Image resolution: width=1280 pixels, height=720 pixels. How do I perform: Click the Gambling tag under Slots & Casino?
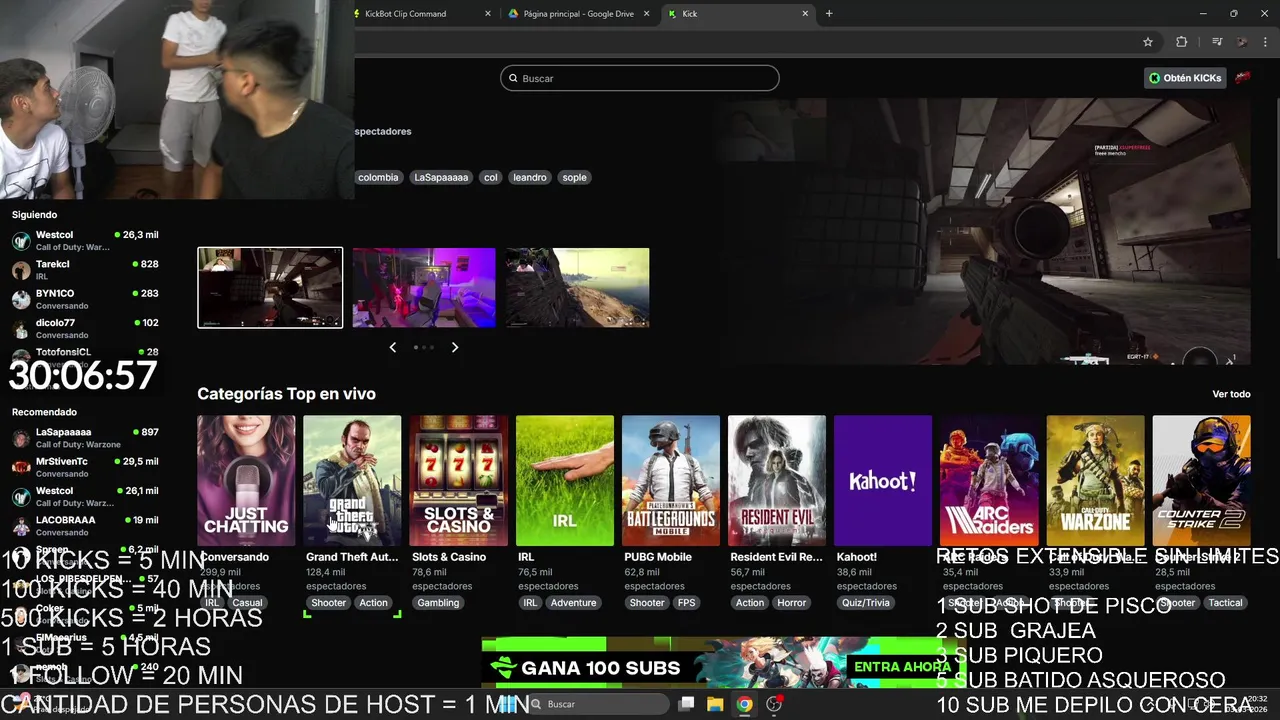[x=438, y=603]
